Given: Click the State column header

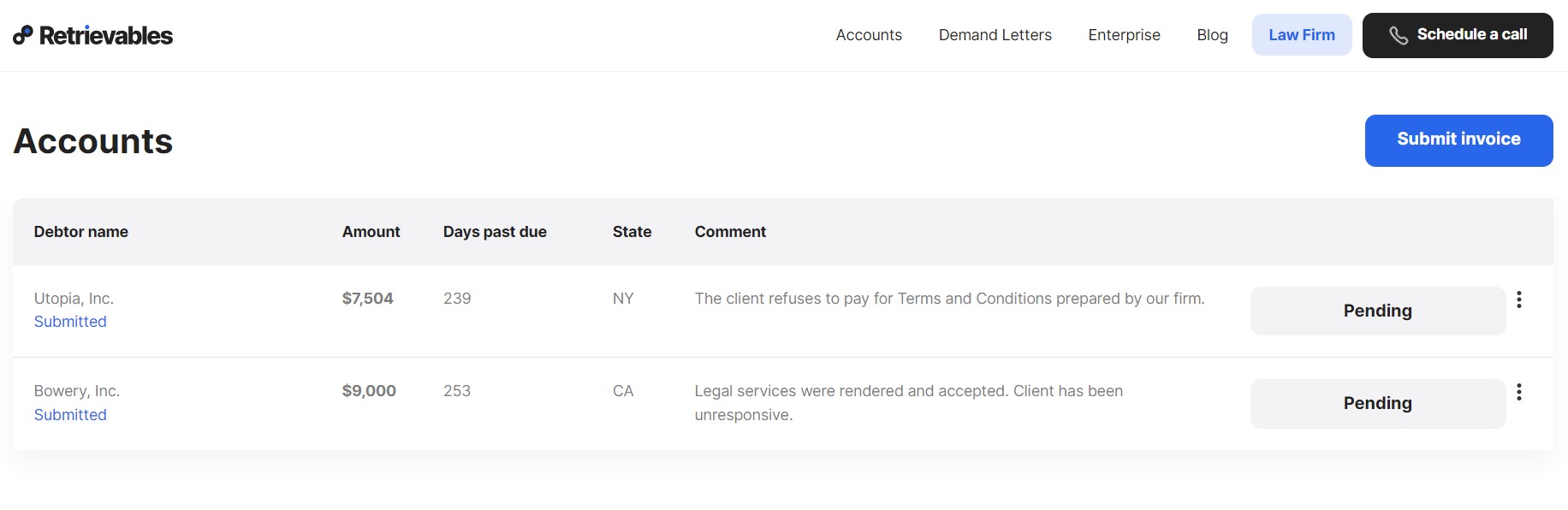Looking at the screenshot, I should pyautogui.click(x=632, y=232).
